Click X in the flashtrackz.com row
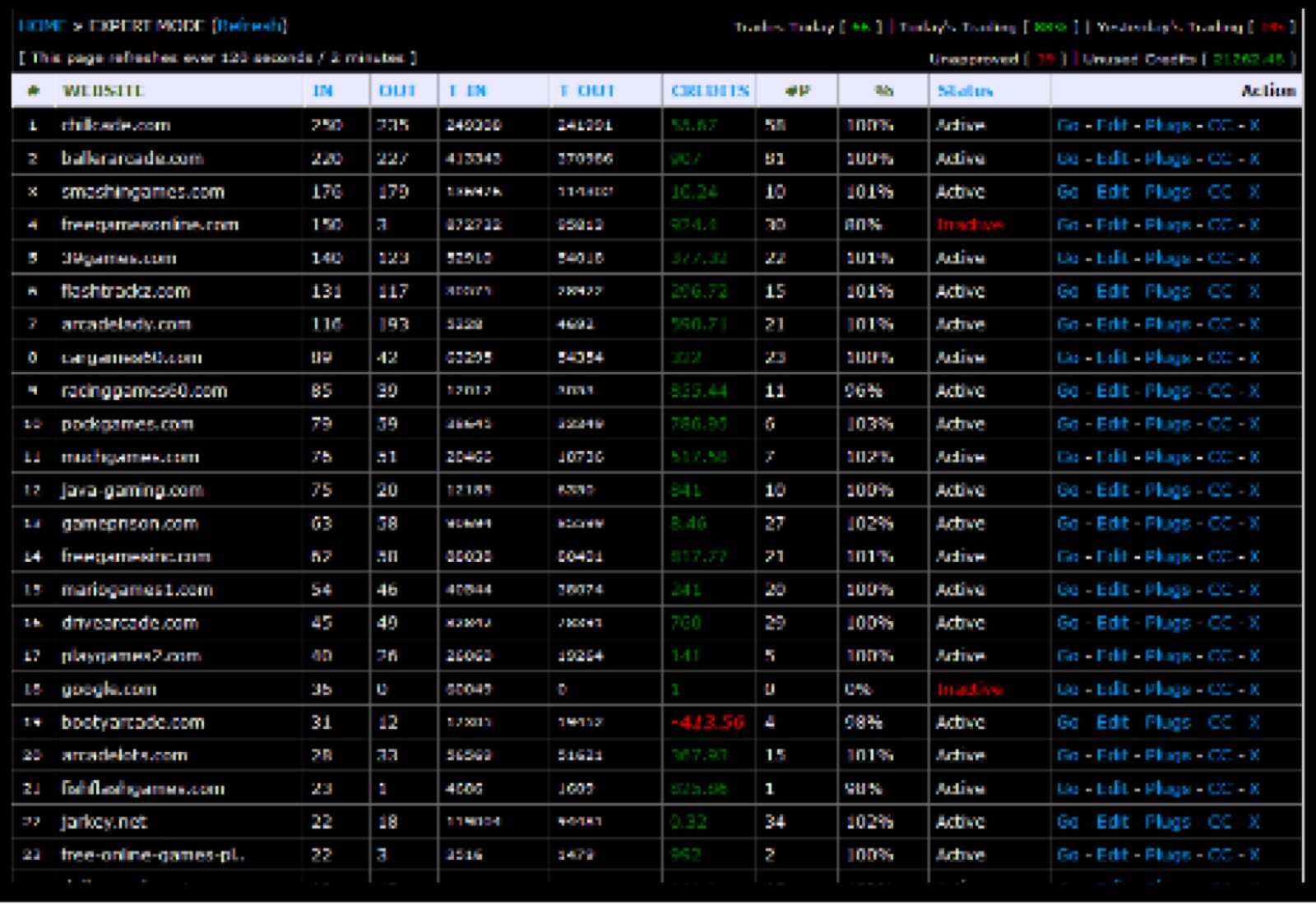 tap(1253, 291)
